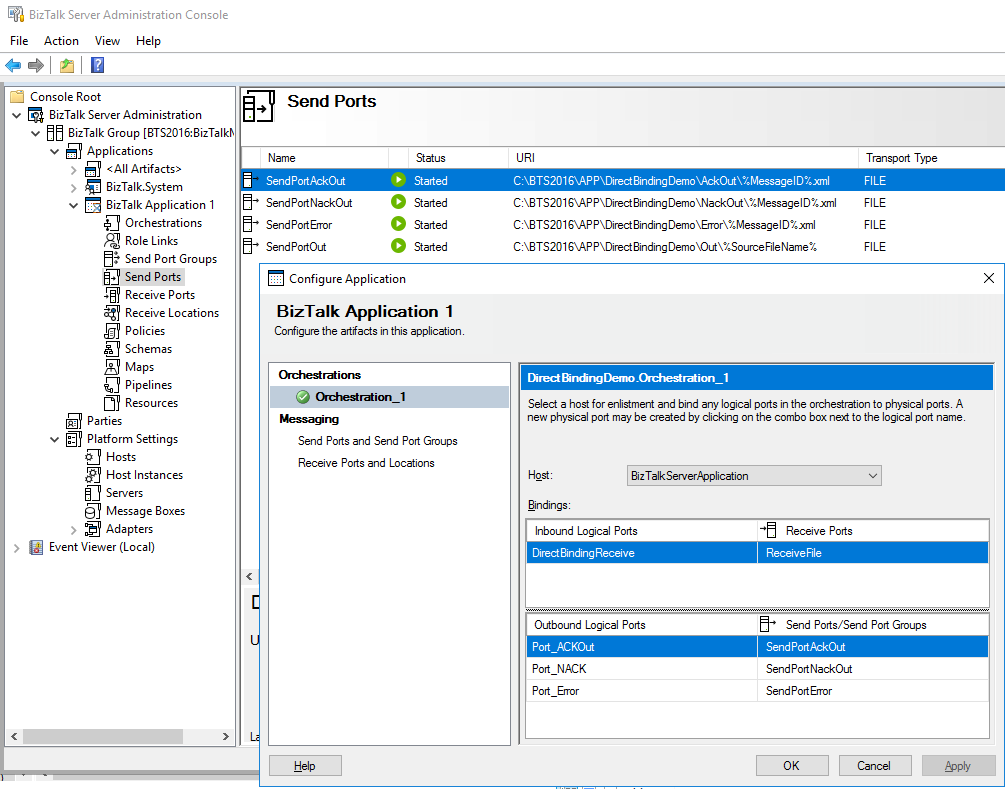Sort by the URI column header
The width and height of the screenshot is (1005, 789).
683,158
